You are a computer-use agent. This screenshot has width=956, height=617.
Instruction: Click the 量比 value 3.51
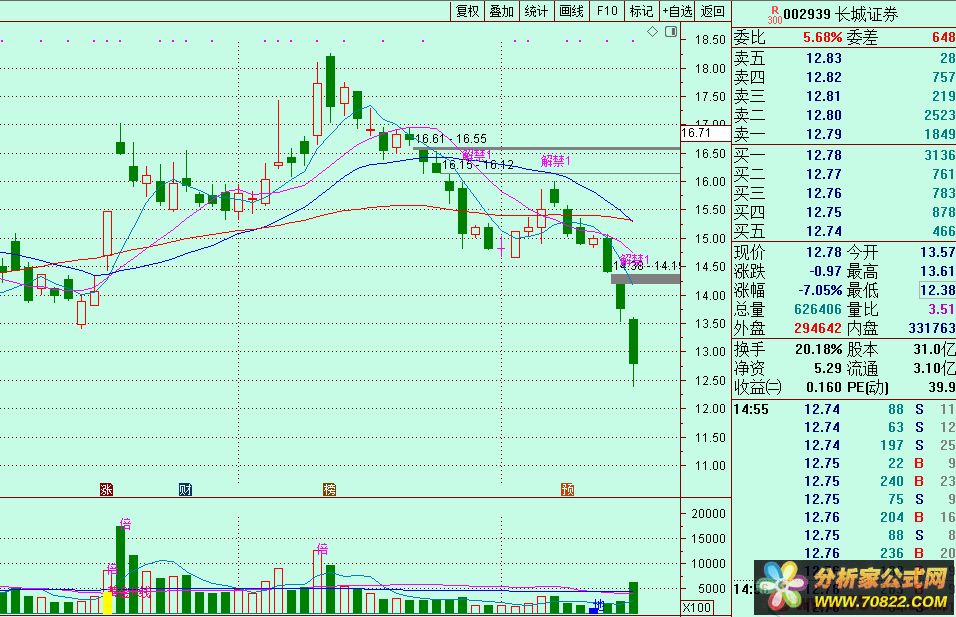(941, 309)
